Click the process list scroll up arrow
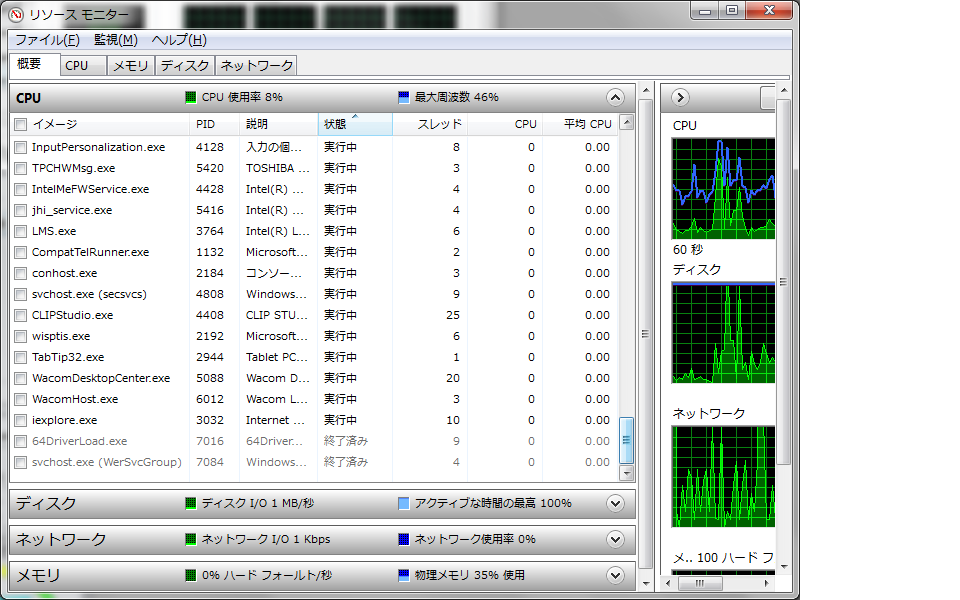Viewport: 960px width, 600px height. click(626, 122)
